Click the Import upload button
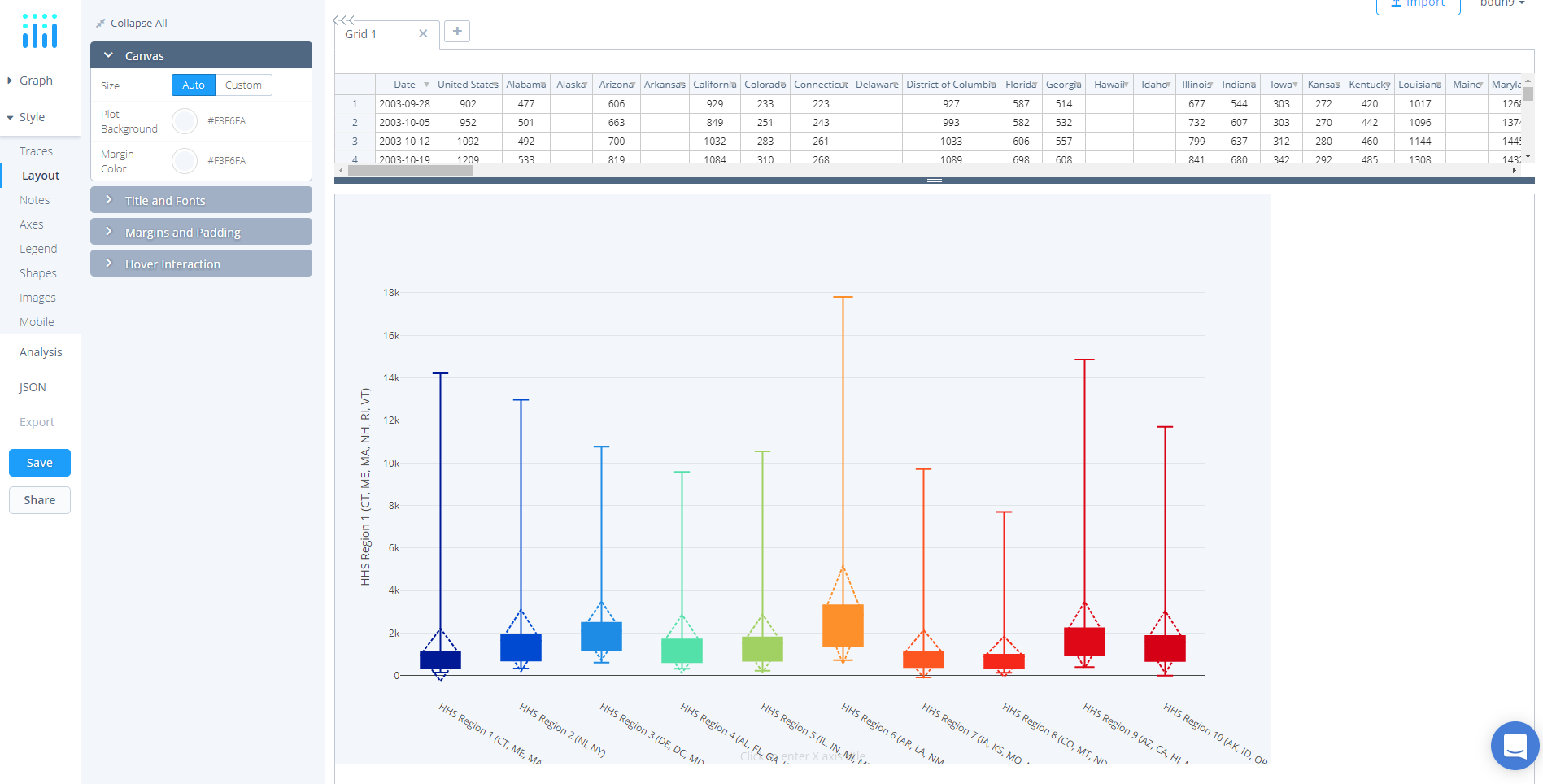Viewport: 1543px width, 784px height. [1418, 4]
